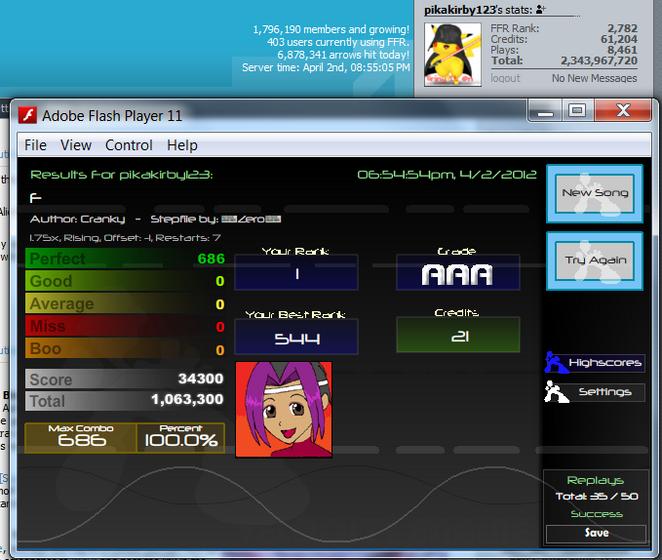Image resolution: width=662 pixels, height=560 pixels.
Task: Click the AAA grade box
Action: [x=458, y=273]
